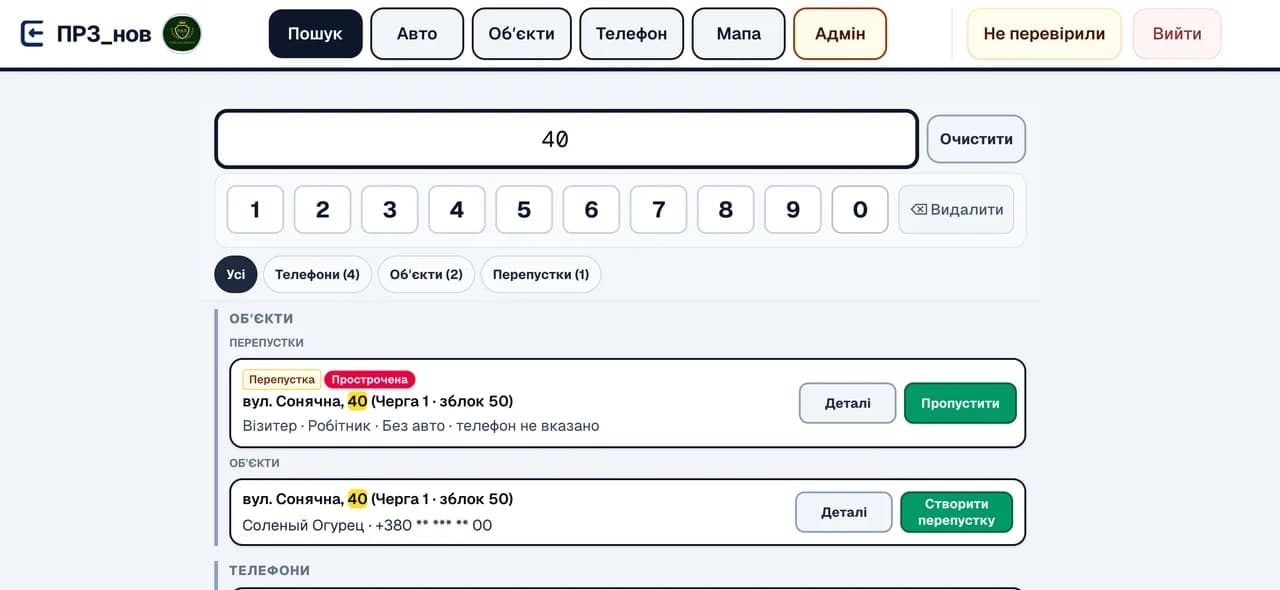This screenshot has width=1280, height=590.
Task: Log out with the Вийти button
Action: [x=1177, y=33]
